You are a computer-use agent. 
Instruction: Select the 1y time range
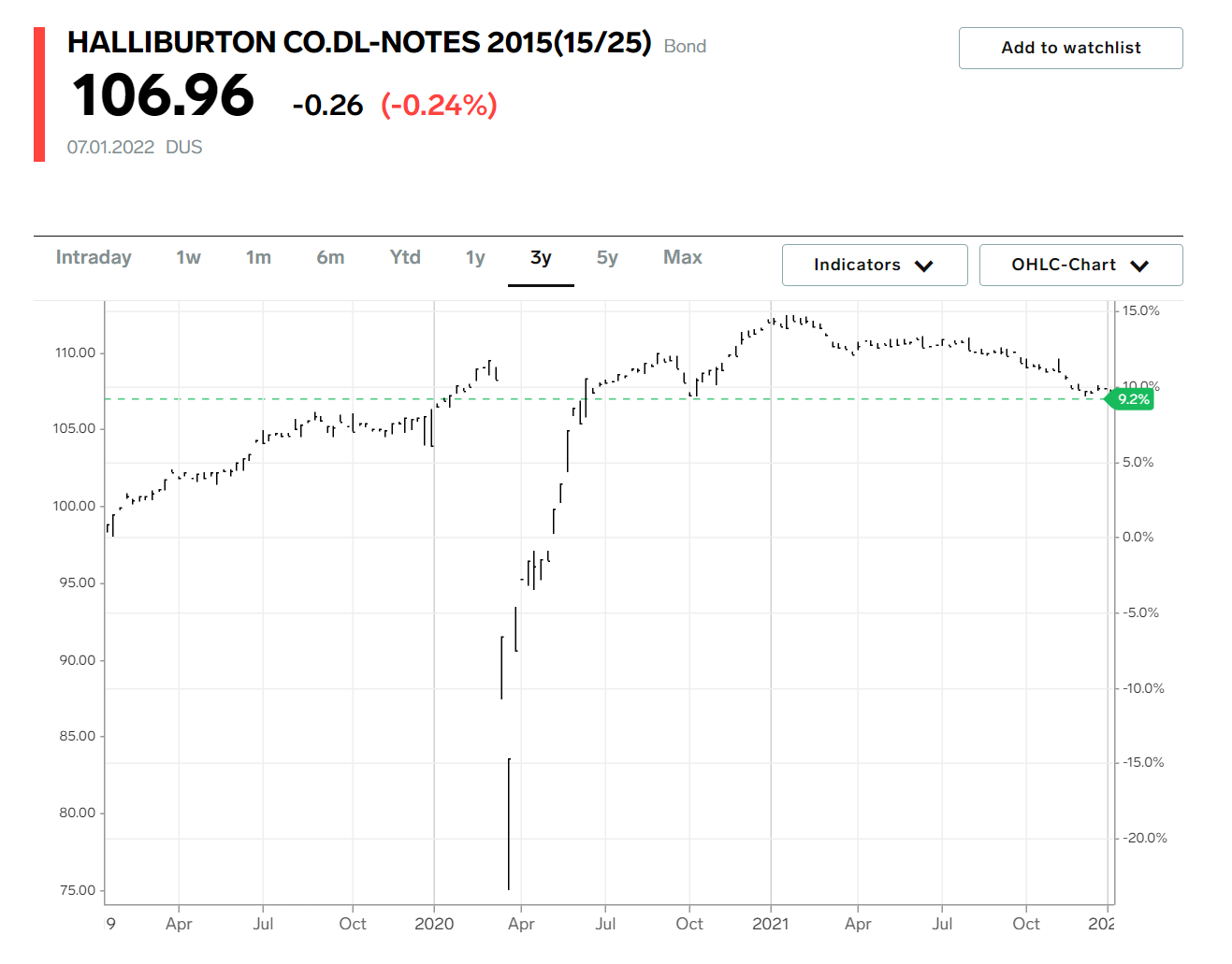[475, 257]
